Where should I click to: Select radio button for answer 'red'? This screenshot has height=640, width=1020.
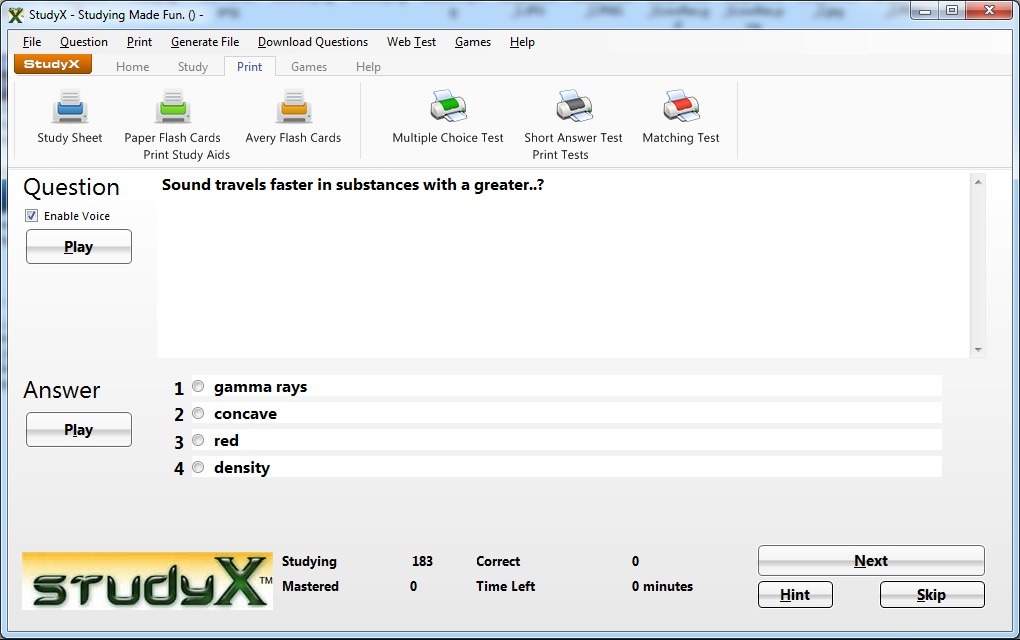pyautogui.click(x=198, y=440)
